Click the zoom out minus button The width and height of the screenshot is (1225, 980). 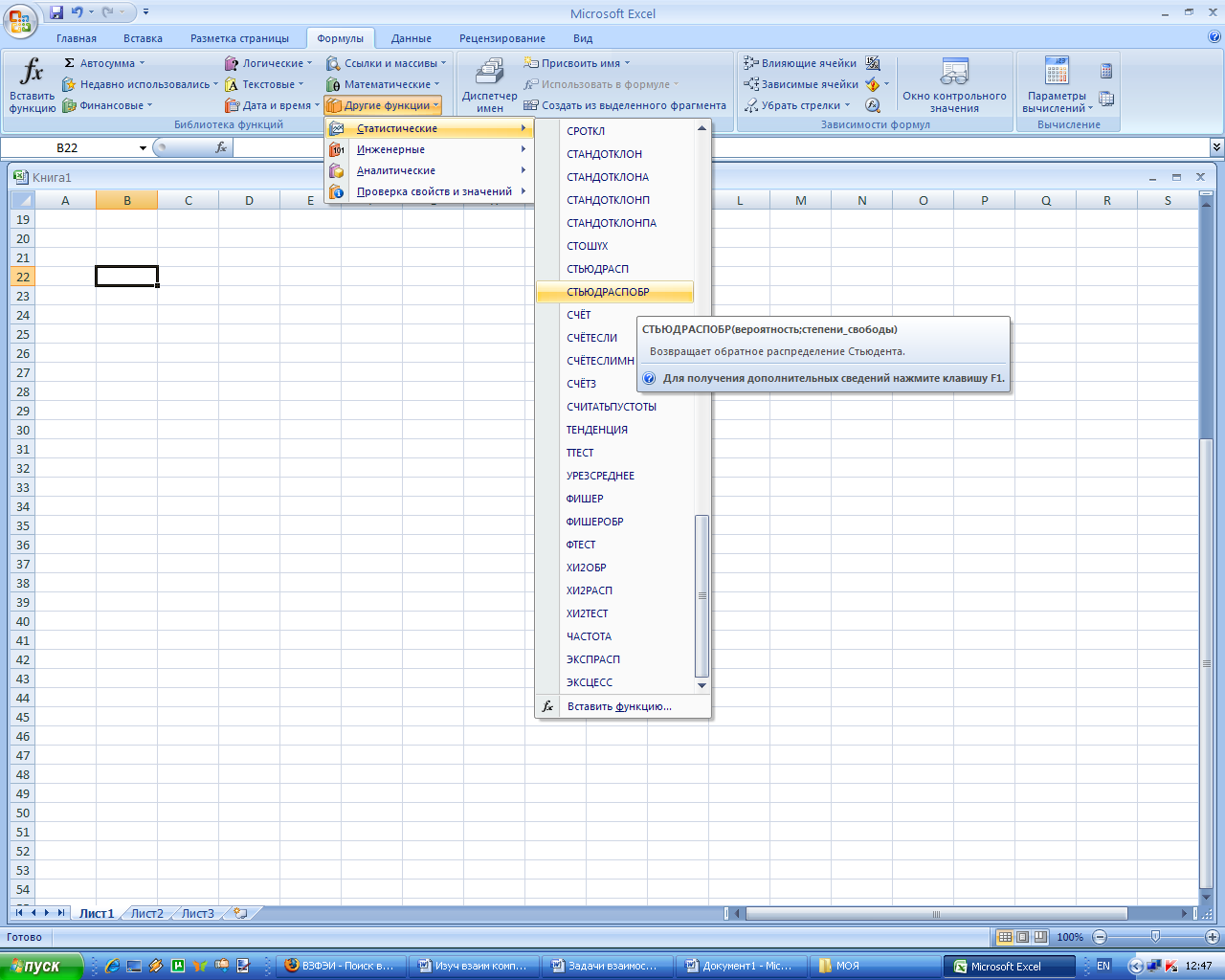coord(1100,937)
